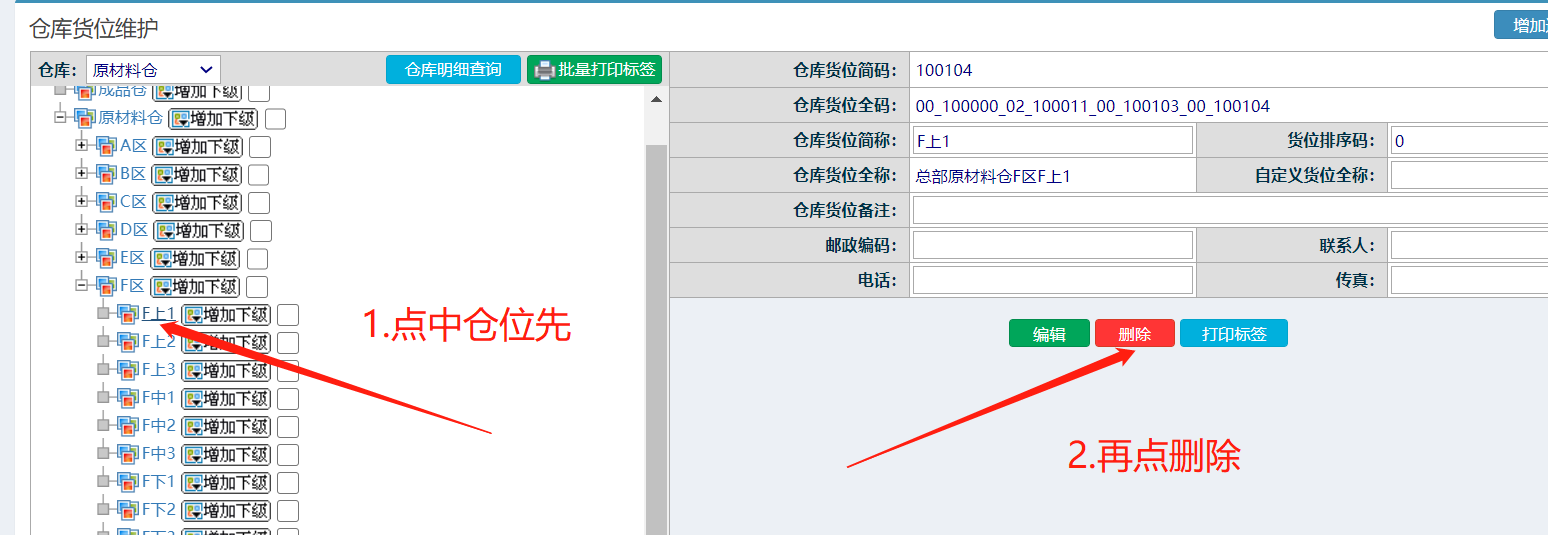Tick the checkbox in the D区 row
The image size is (1548, 535).
tap(261, 231)
